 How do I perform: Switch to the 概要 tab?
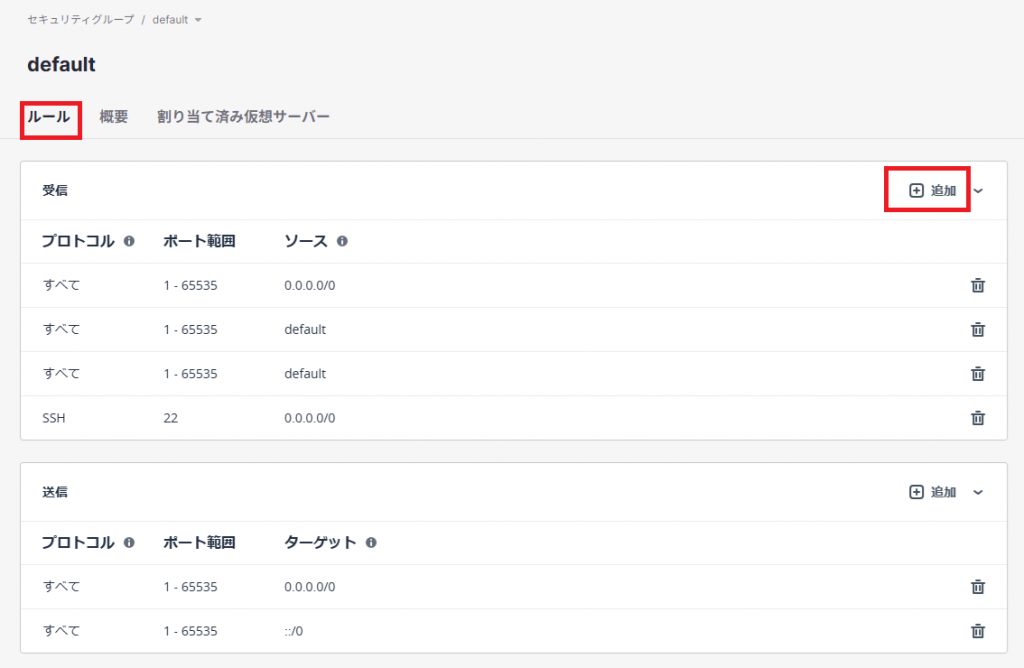click(x=113, y=117)
